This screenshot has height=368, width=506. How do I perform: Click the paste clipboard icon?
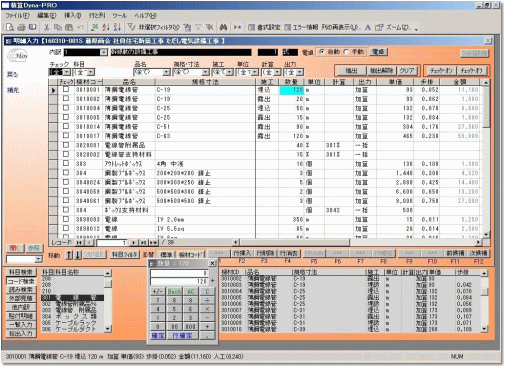[69, 27]
